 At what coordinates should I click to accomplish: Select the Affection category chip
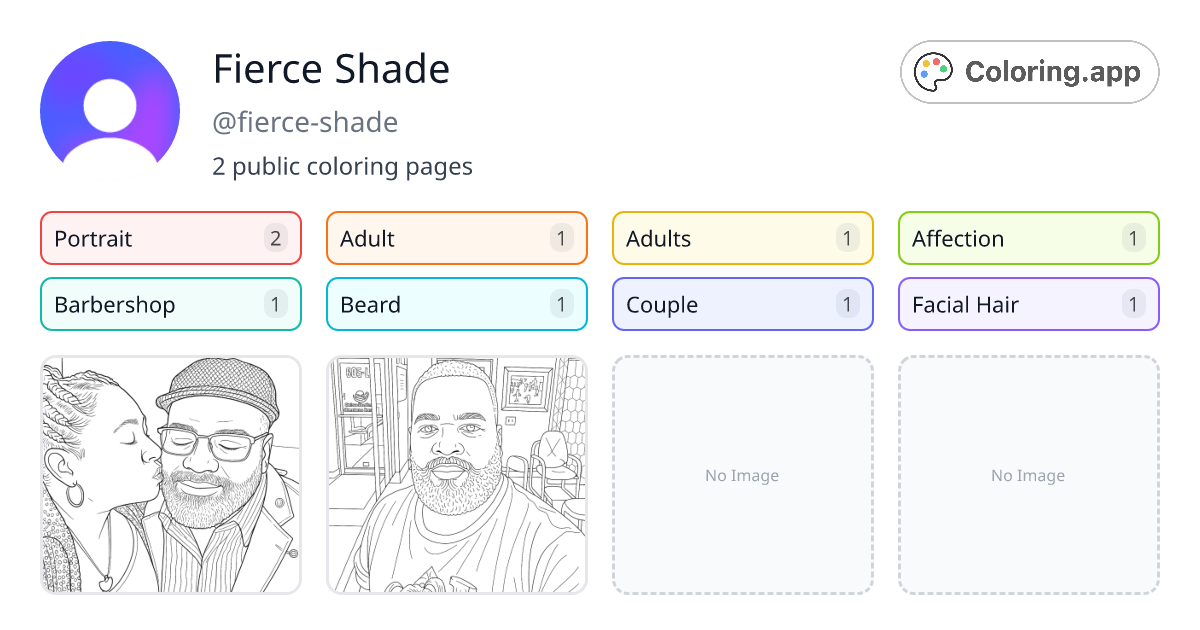[1028, 238]
